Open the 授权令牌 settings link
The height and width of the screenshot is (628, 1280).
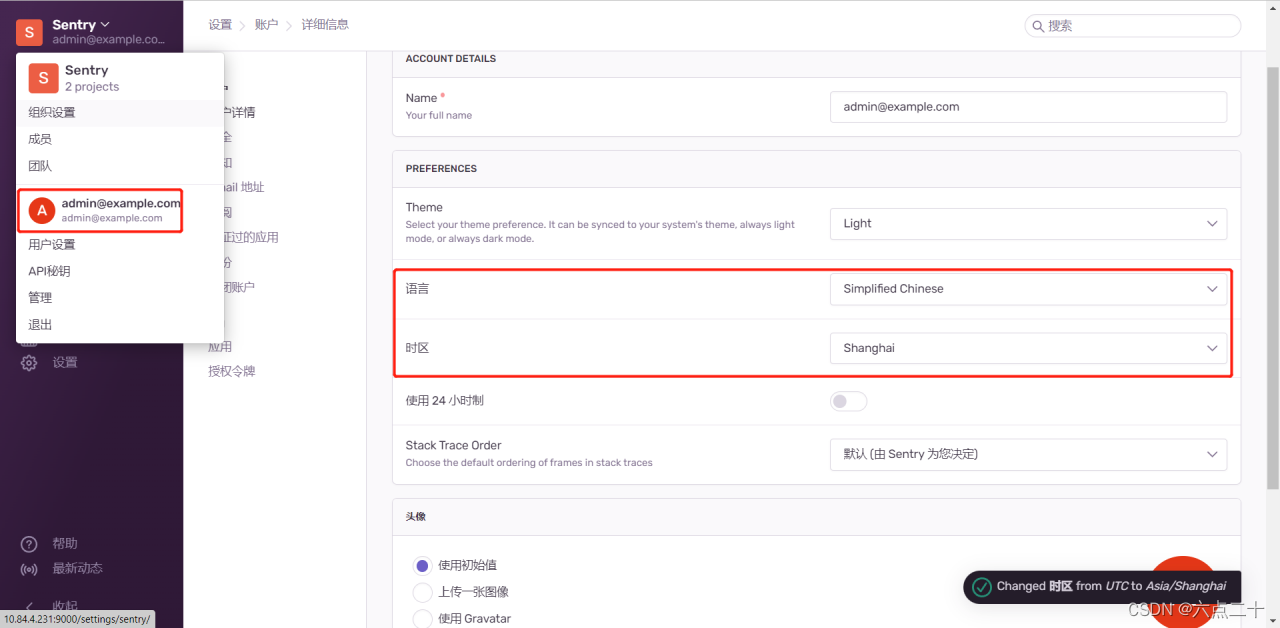[232, 372]
